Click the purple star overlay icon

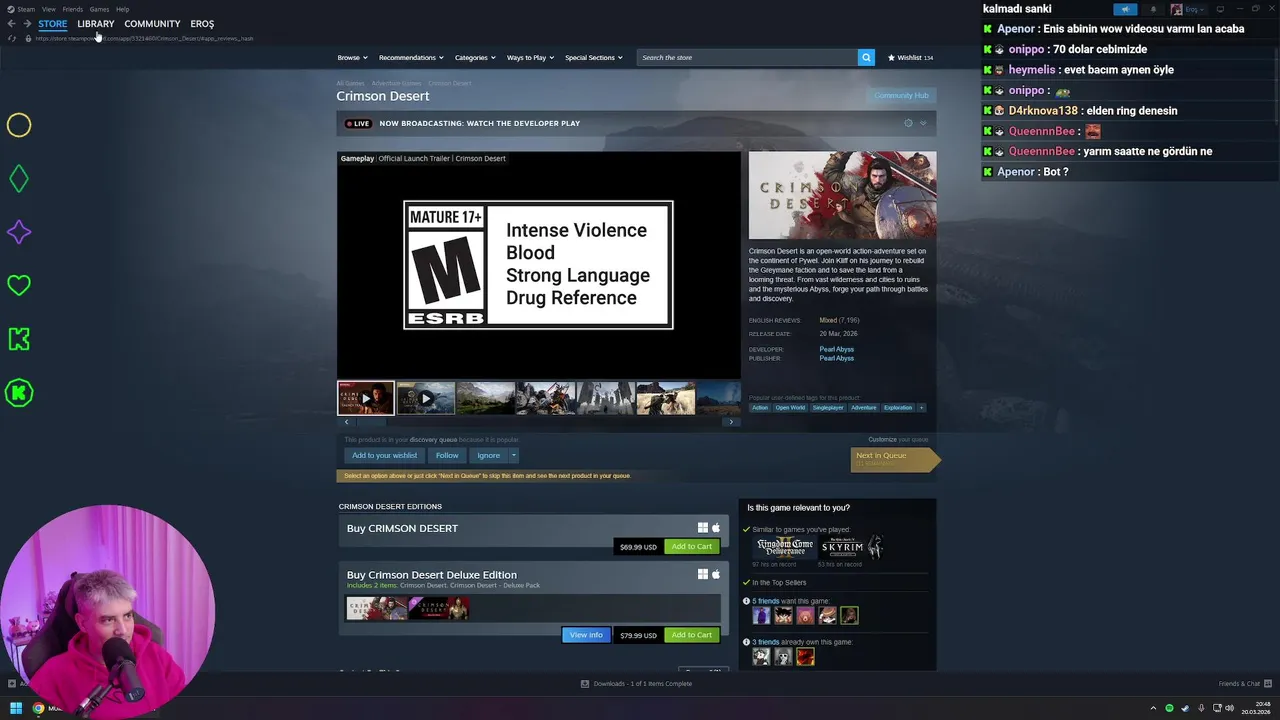pos(19,232)
